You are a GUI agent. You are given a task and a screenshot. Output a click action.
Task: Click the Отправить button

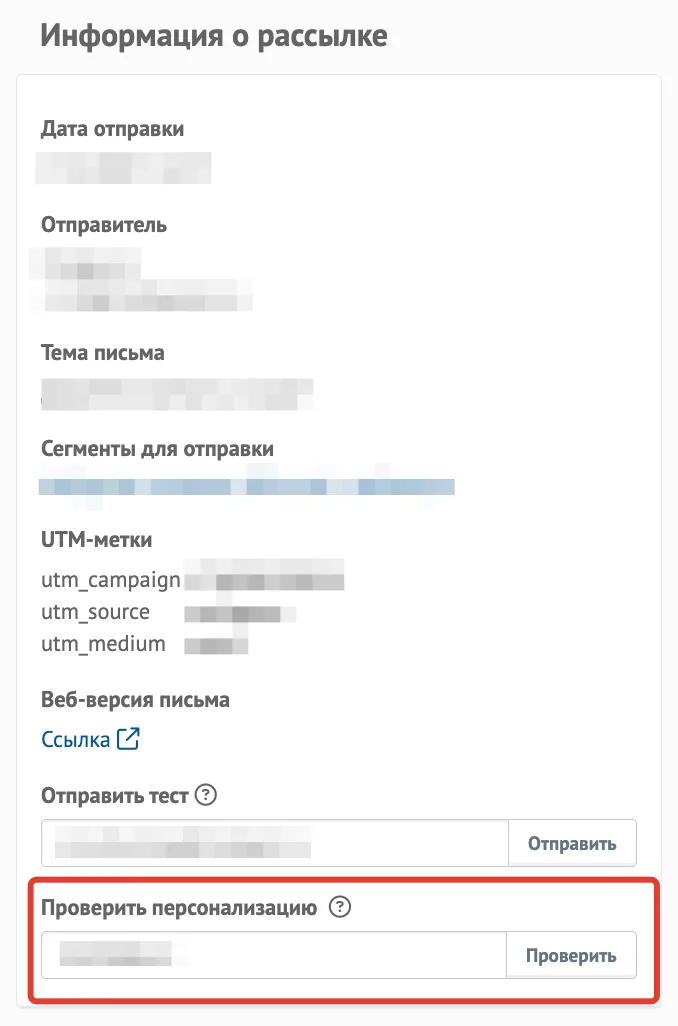572,843
